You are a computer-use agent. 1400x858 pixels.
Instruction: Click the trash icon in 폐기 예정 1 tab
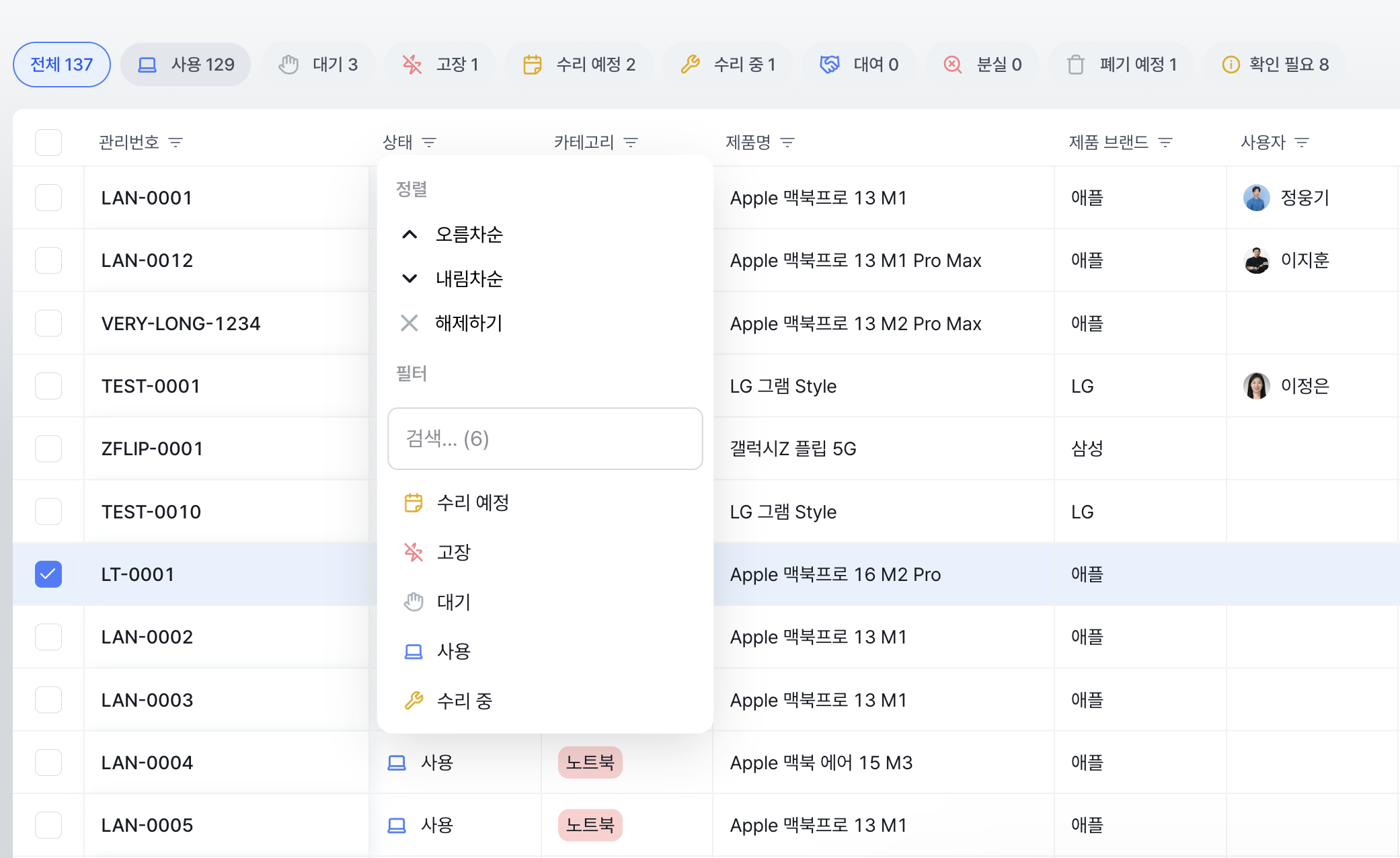[1076, 65]
